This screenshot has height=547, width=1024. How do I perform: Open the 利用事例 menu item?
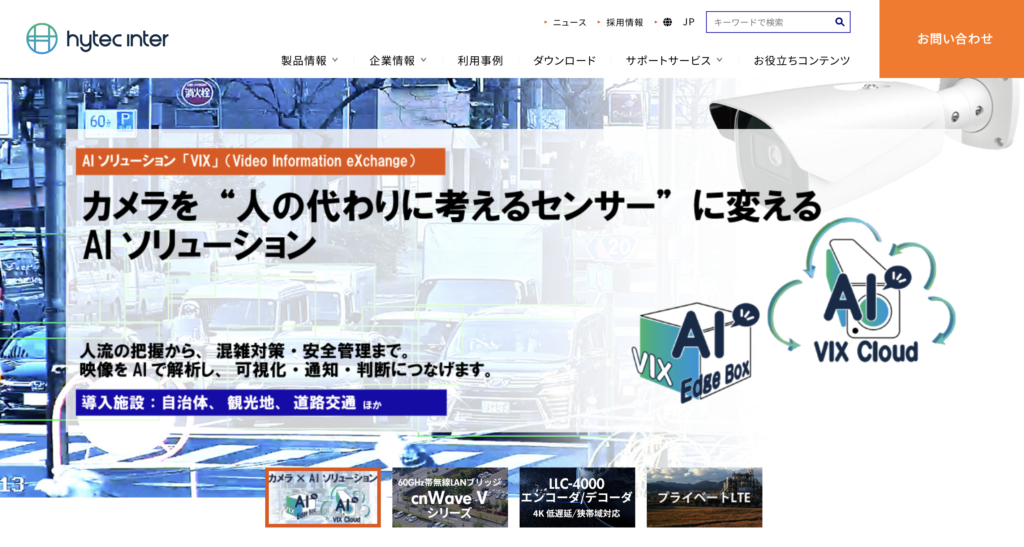click(x=480, y=61)
